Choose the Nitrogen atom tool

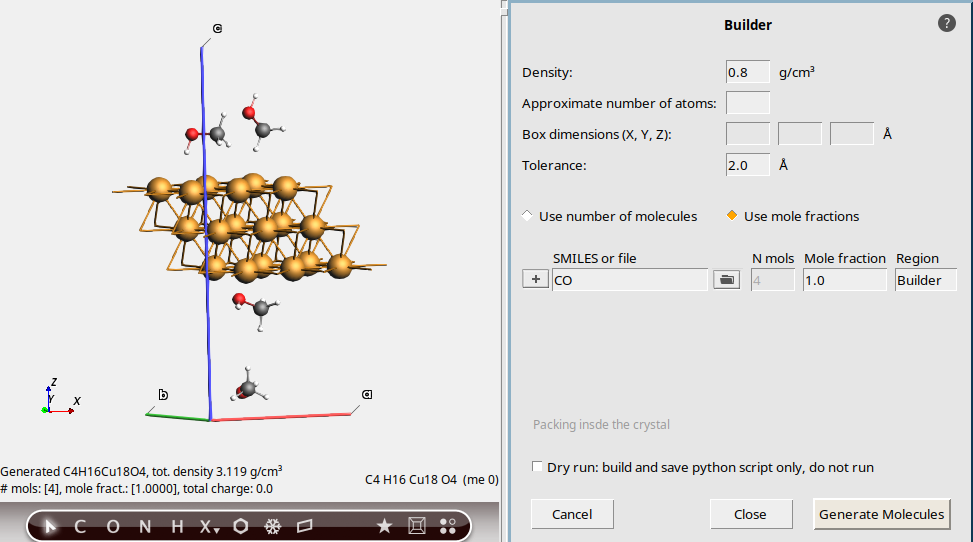tap(145, 526)
